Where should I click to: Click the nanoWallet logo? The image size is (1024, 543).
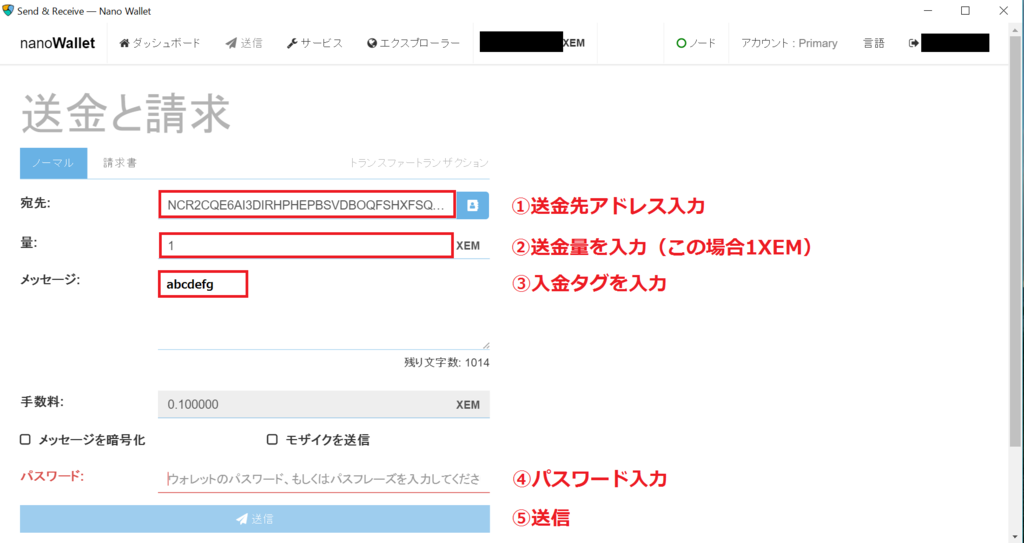tap(57, 43)
